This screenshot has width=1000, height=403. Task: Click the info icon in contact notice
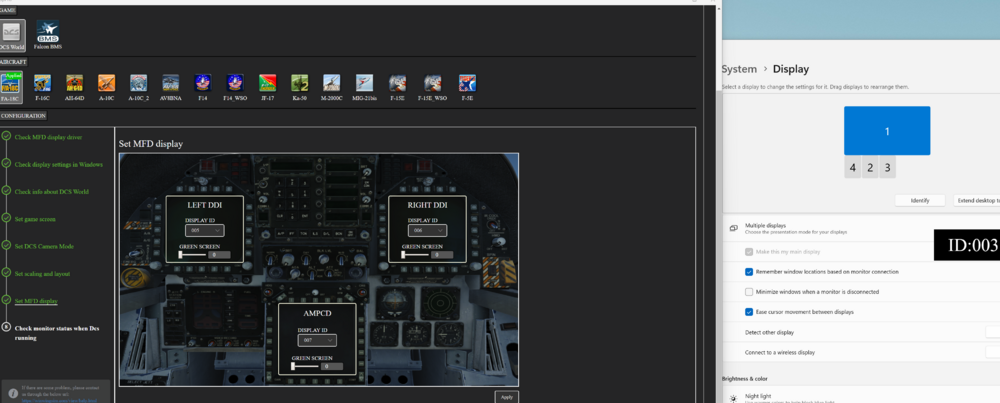(13, 393)
